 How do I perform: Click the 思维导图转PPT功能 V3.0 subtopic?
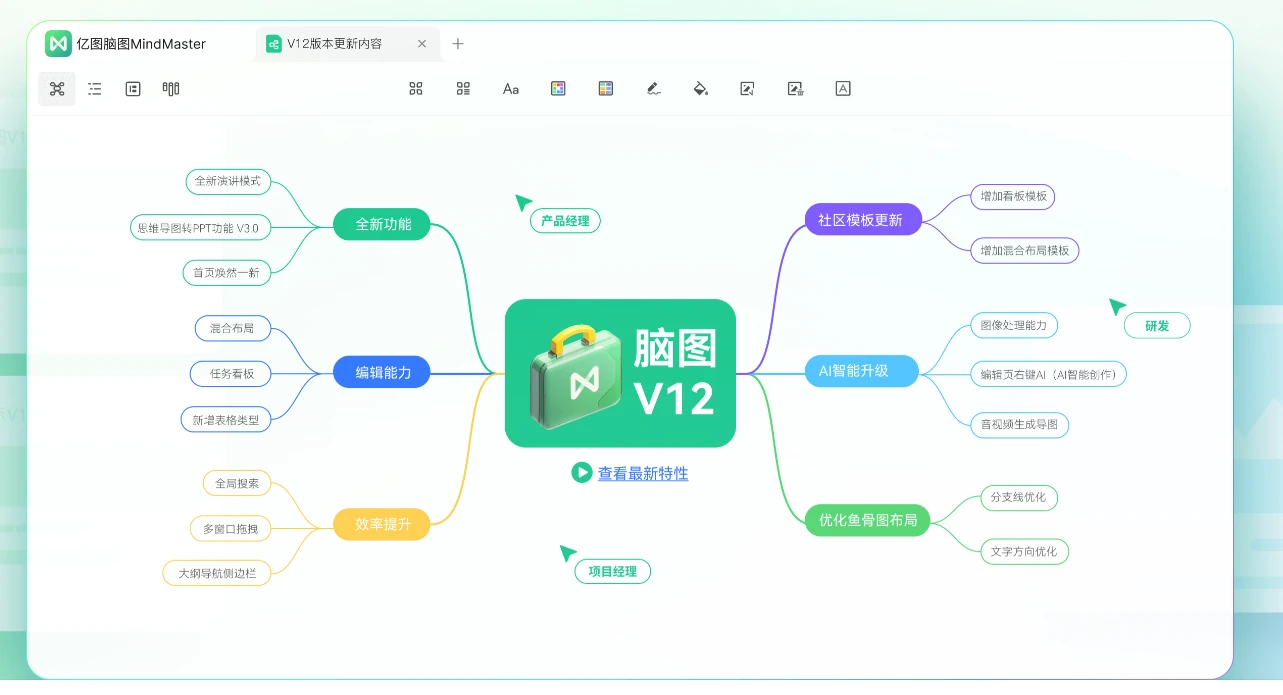tap(200, 228)
